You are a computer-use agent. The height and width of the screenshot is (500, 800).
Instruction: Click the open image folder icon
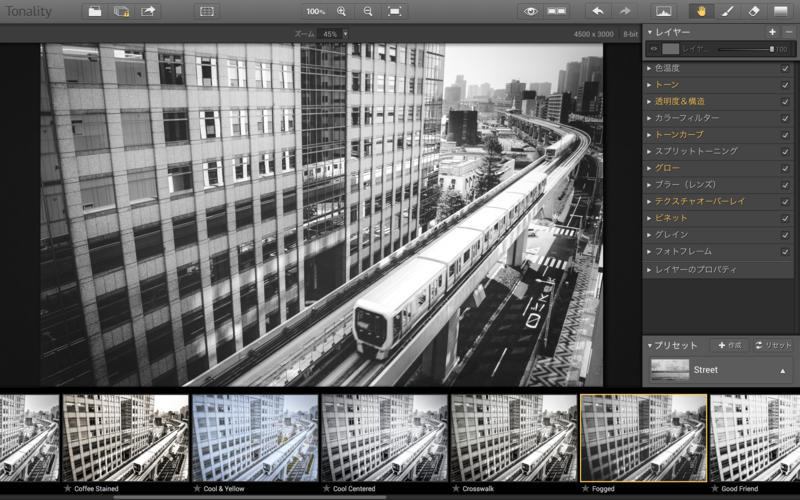pyautogui.click(x=95, y=11)
